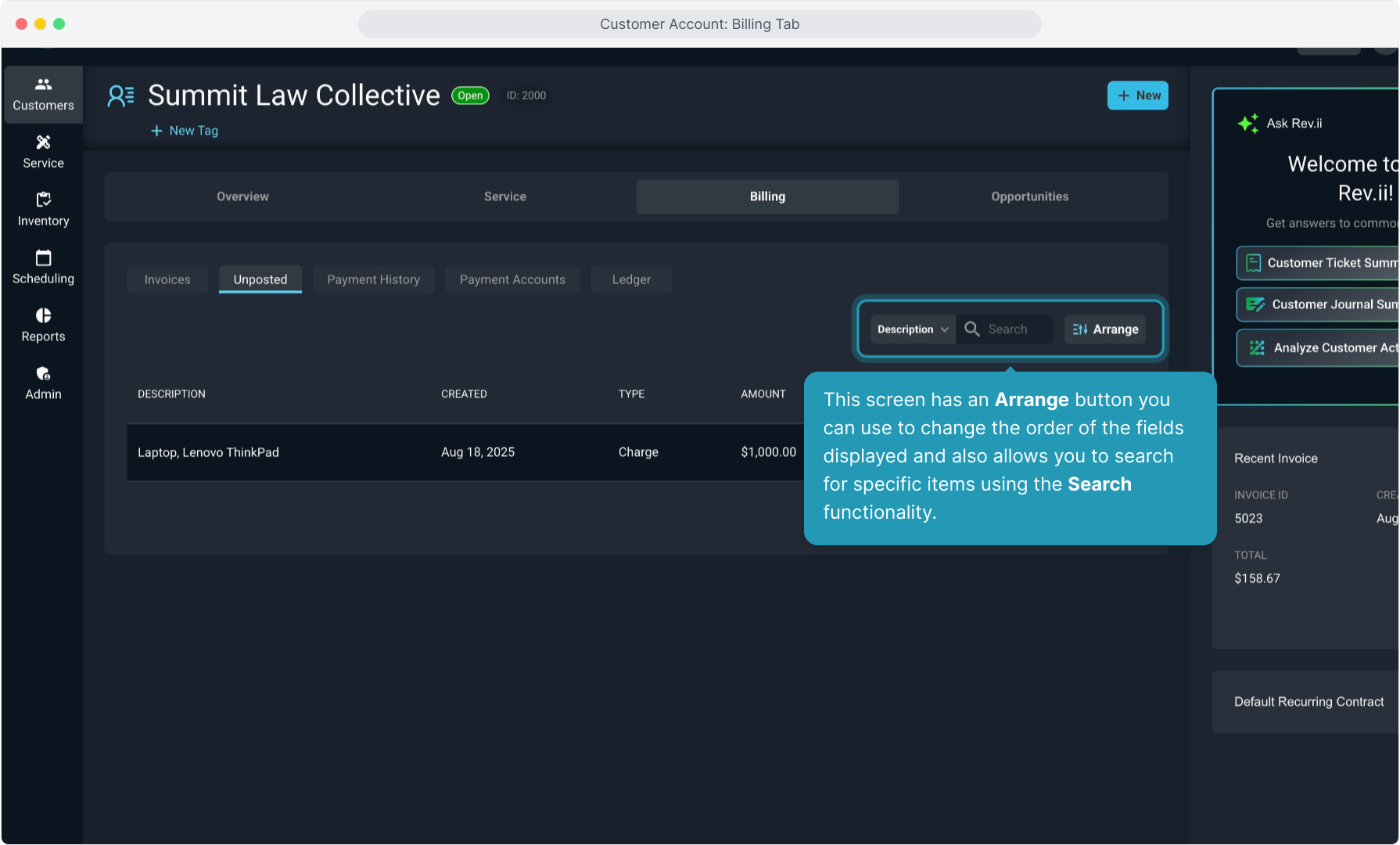
Task: Open the Ledger sub-tab
Action: pos(631,279)
